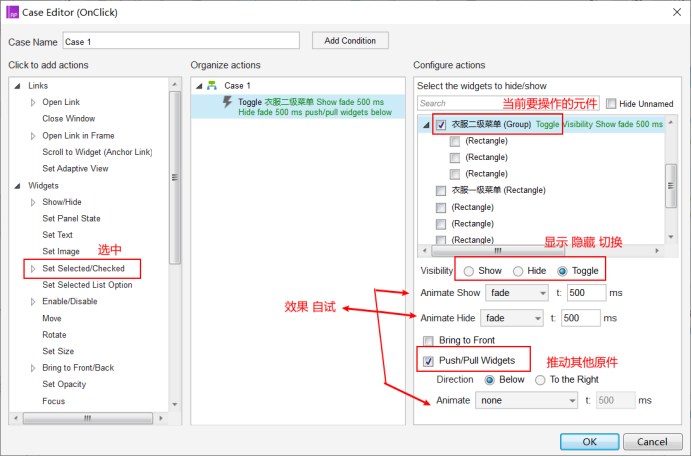
Task: Select the Set Text action
Action: 57,235
